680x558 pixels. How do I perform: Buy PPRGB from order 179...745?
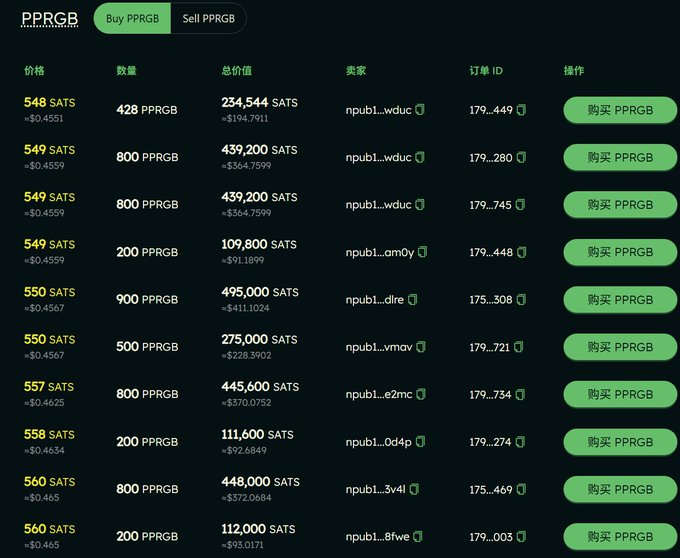tap(620, 205)
